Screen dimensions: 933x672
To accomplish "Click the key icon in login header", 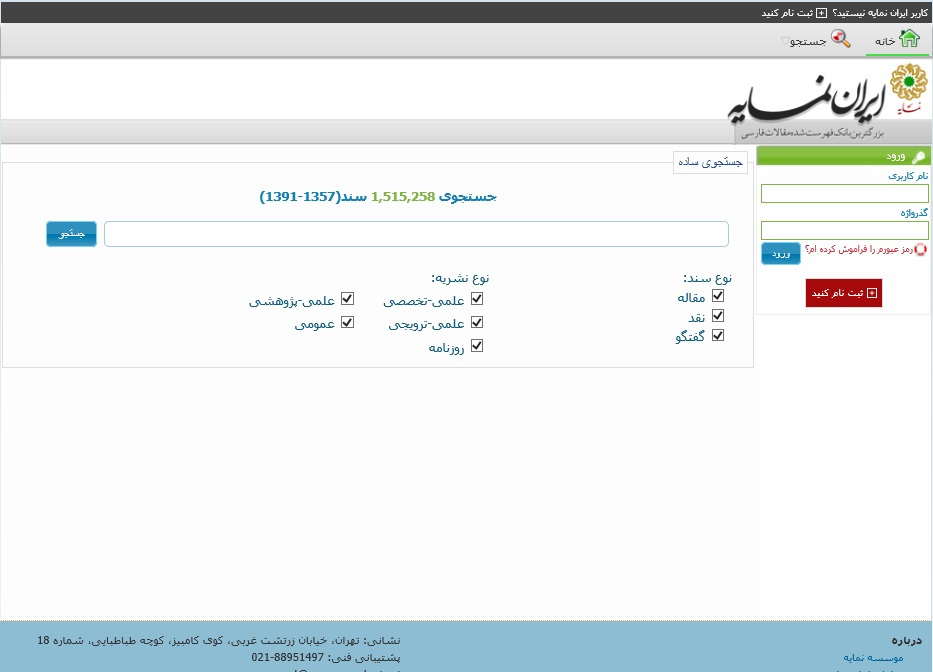I will (918, 157).
